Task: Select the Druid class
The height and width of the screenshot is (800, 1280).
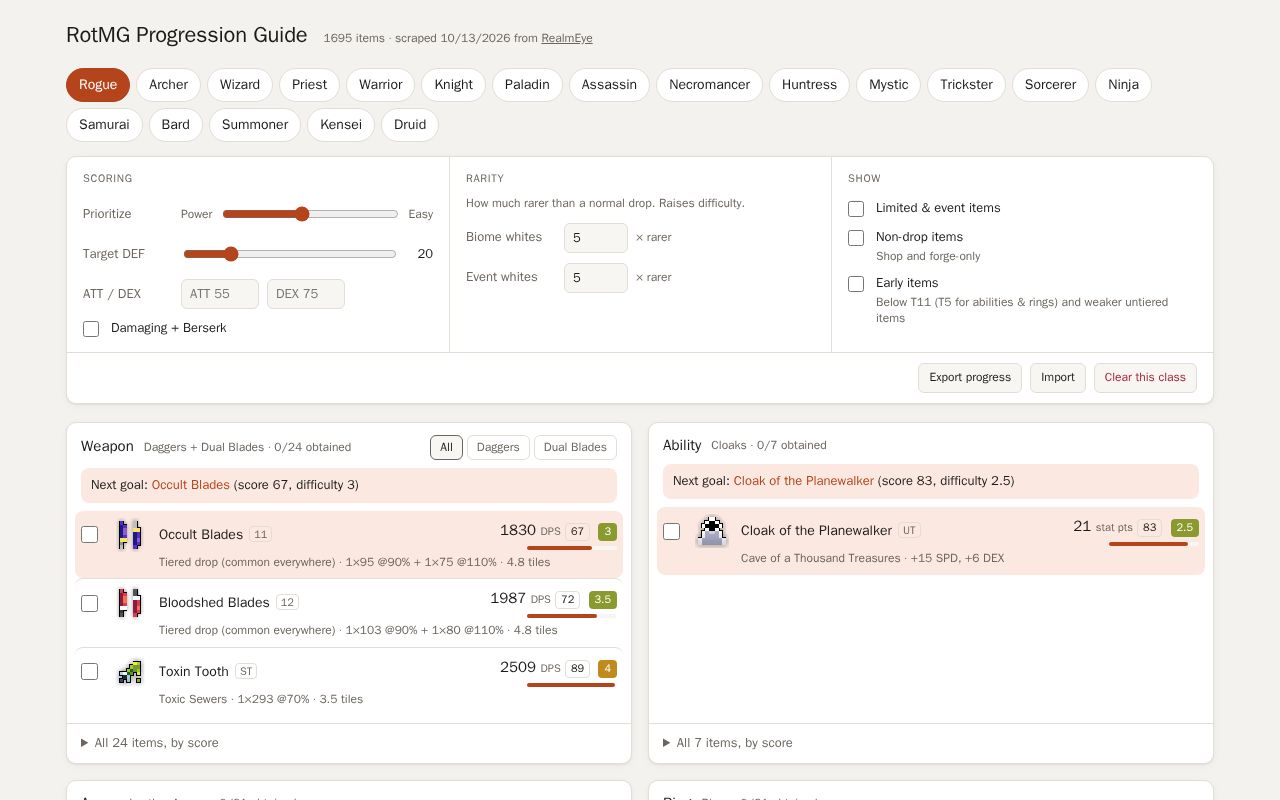Action: [x=410, y=125]
